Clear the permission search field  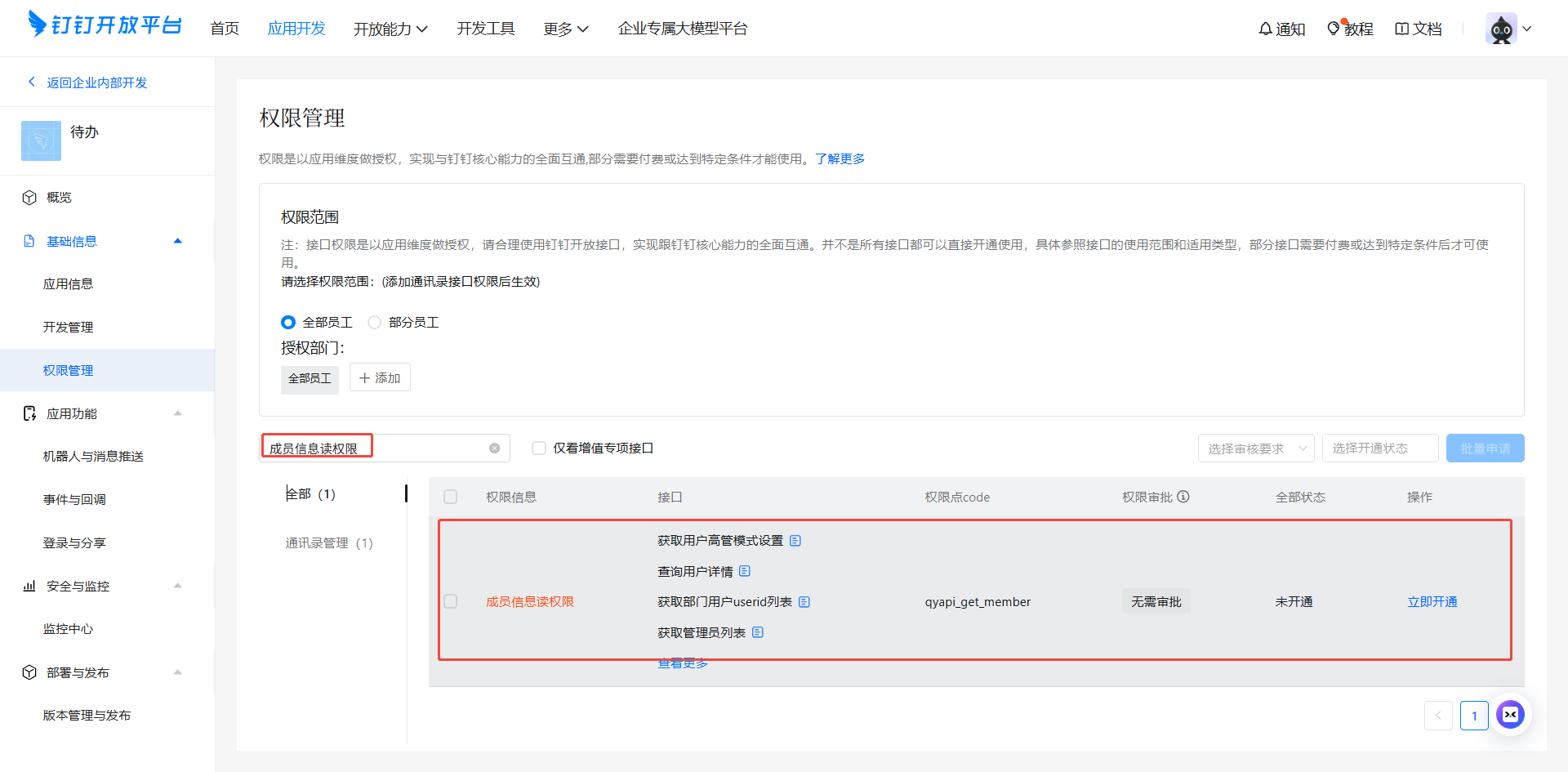494,448
